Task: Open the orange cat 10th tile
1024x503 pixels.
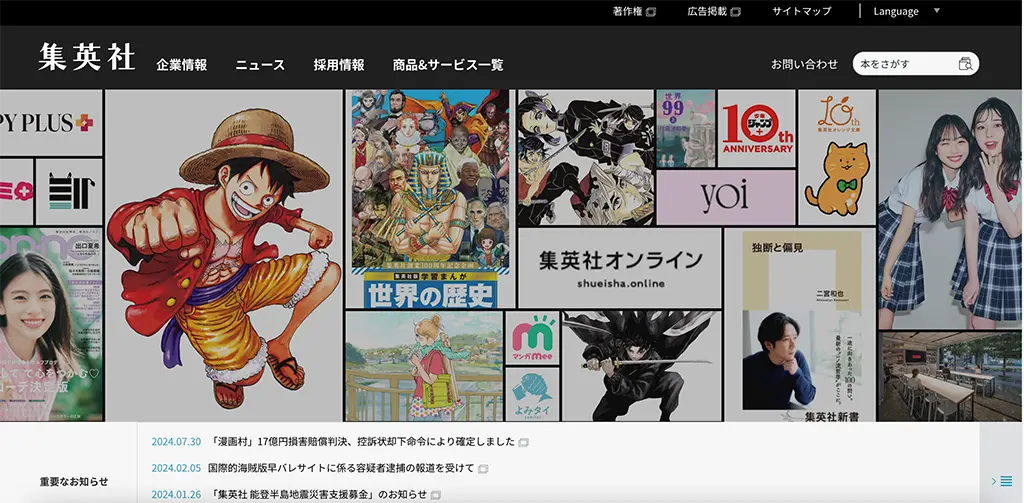Action: pos(837,157)
